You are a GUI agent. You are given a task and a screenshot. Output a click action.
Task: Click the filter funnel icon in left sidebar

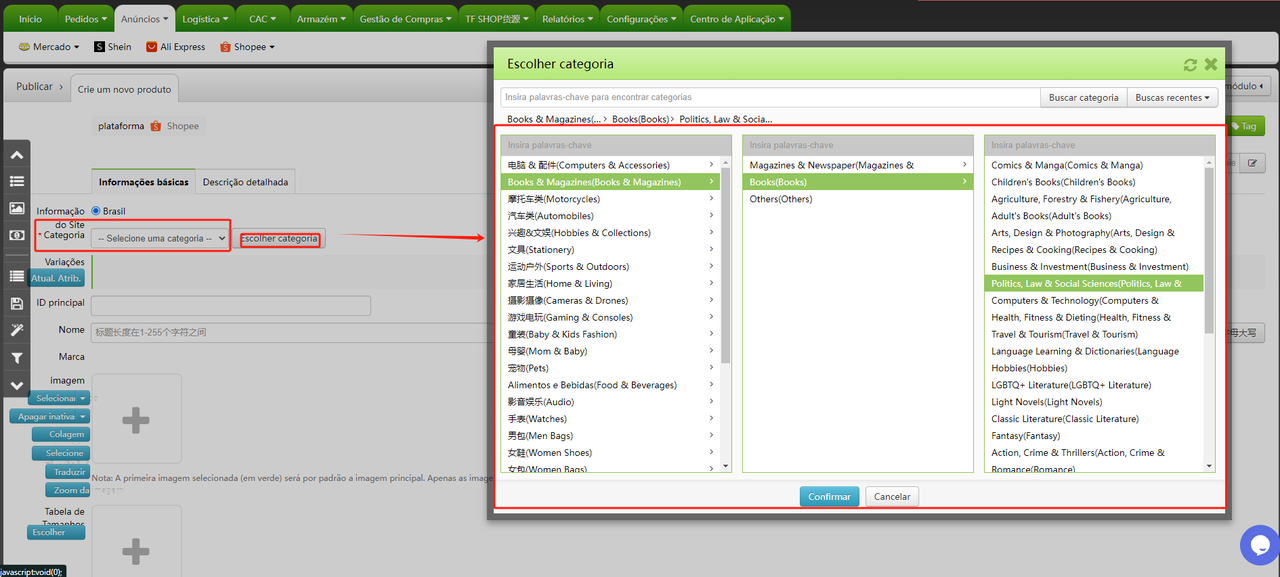pyautogui.click(x=17, y=358)
